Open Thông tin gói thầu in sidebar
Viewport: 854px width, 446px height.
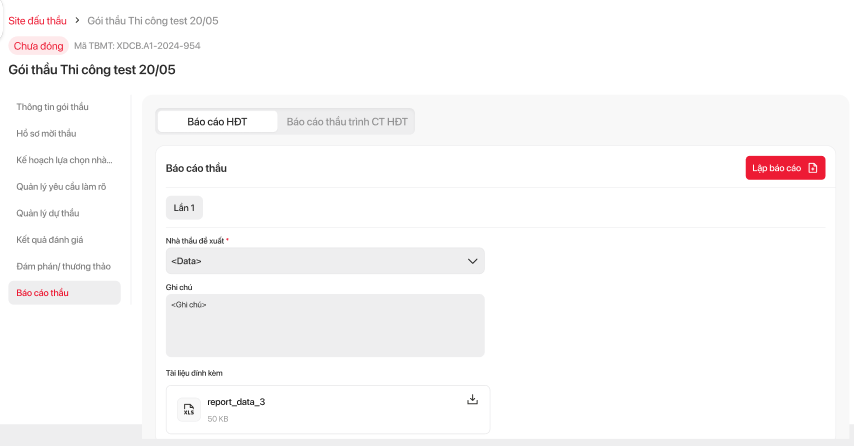tap(53, 106)
